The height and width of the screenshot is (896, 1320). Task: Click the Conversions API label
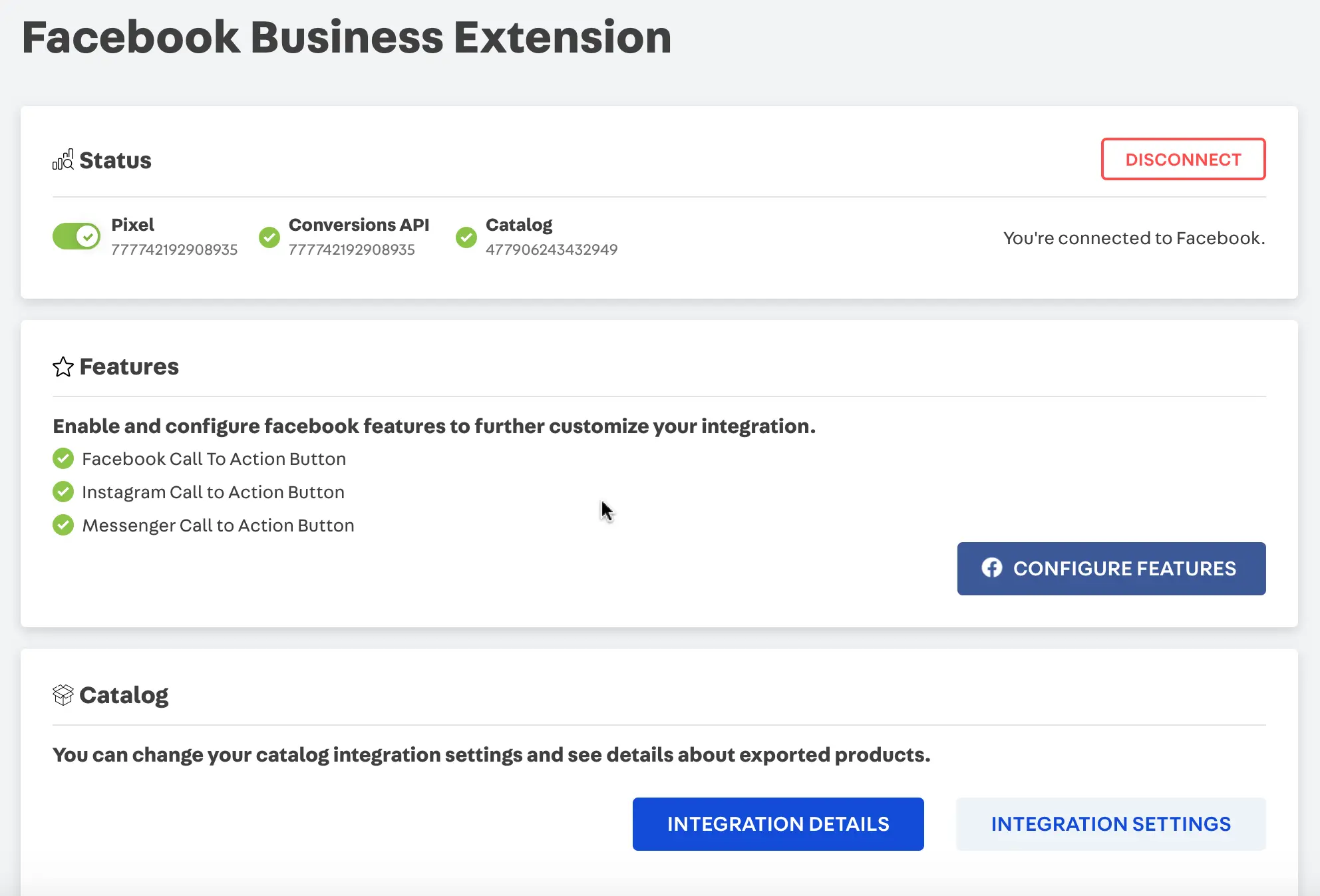(x=359, y=225)
